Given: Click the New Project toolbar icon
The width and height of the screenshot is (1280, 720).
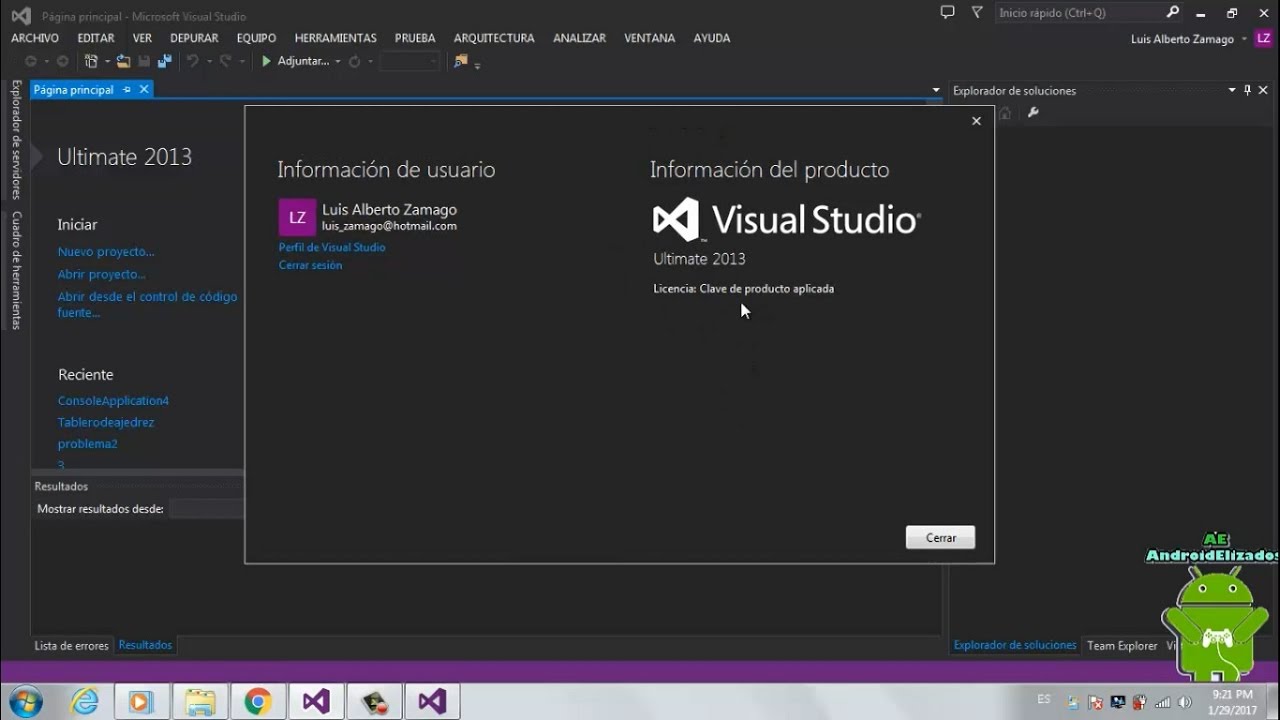Looking at the screenshot, I should pos(91,61).
